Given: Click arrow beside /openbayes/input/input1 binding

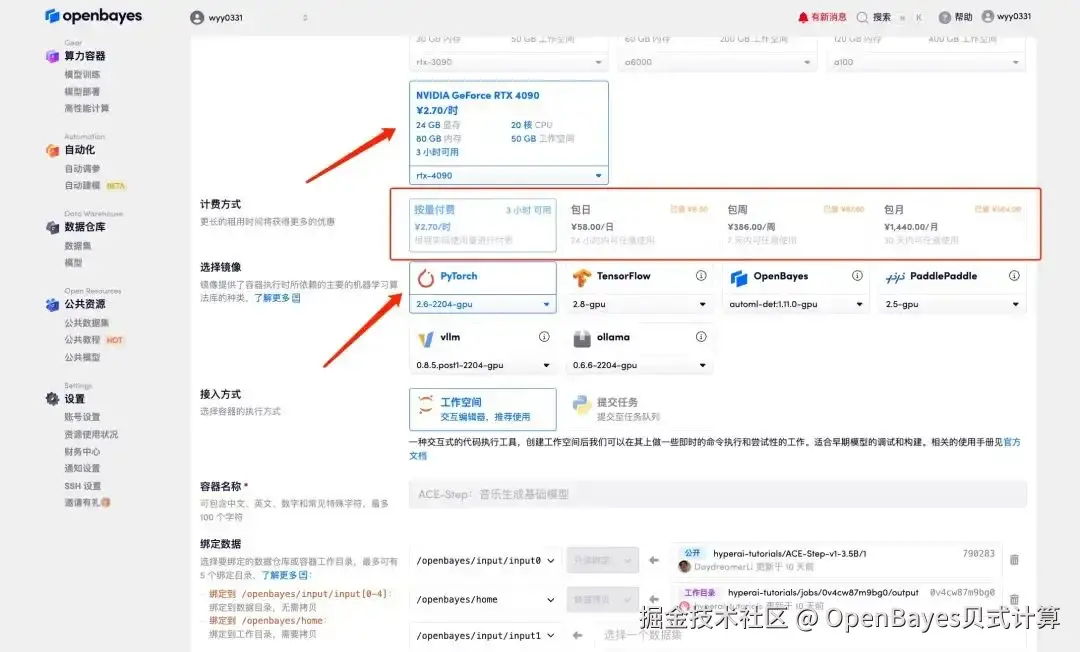Looking at the screenshot, I should point(577,635).
